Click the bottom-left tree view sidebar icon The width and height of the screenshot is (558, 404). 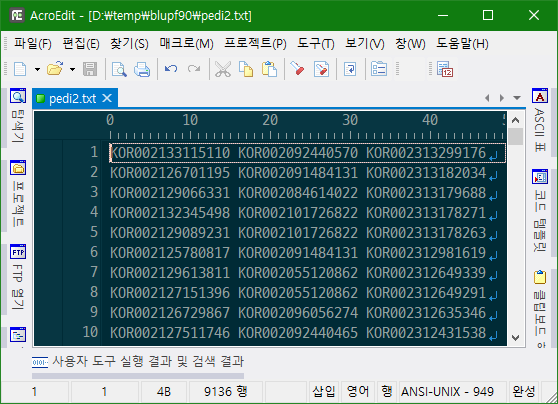(x=18, y=335)
